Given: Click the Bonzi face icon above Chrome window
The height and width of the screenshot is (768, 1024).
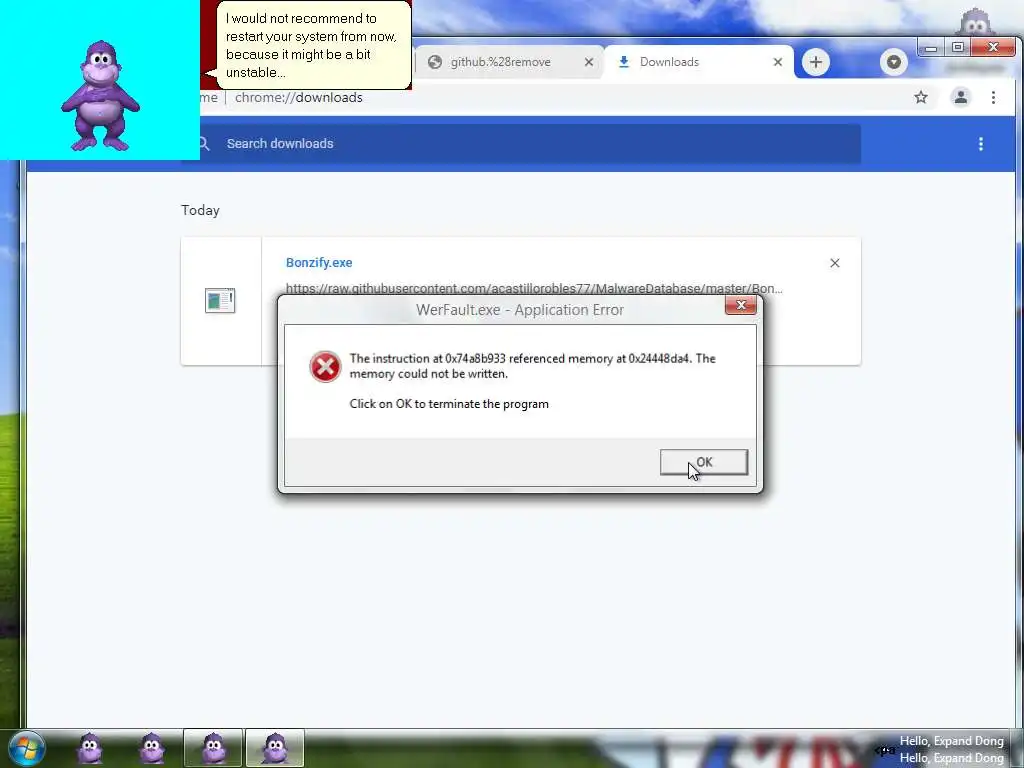Looking at the screenshot, I should [975, 22].
